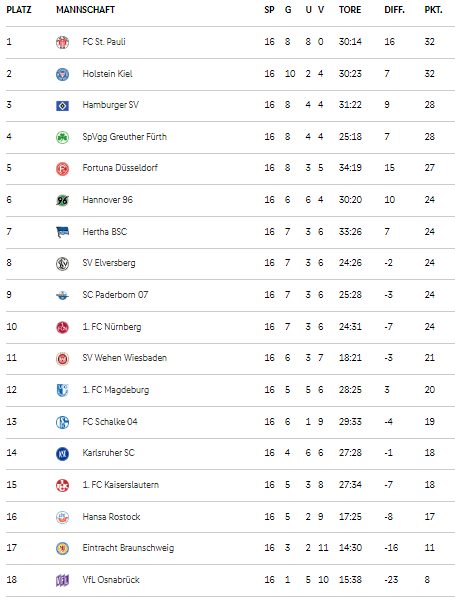Open the SV Elversberg team name

coord(109,263)
